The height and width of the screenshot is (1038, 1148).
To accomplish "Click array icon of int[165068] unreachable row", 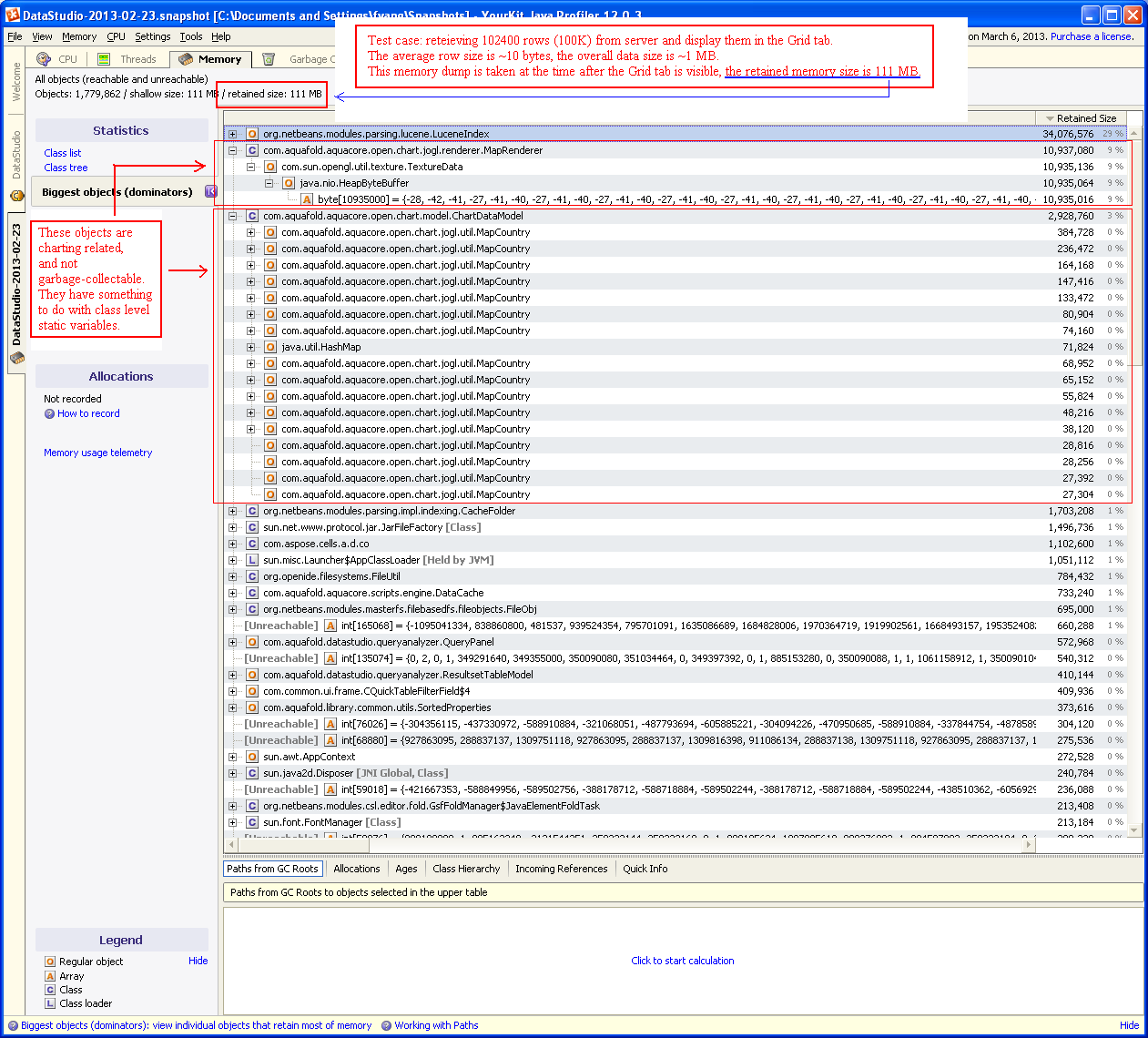I will click(x=330, y=626).
